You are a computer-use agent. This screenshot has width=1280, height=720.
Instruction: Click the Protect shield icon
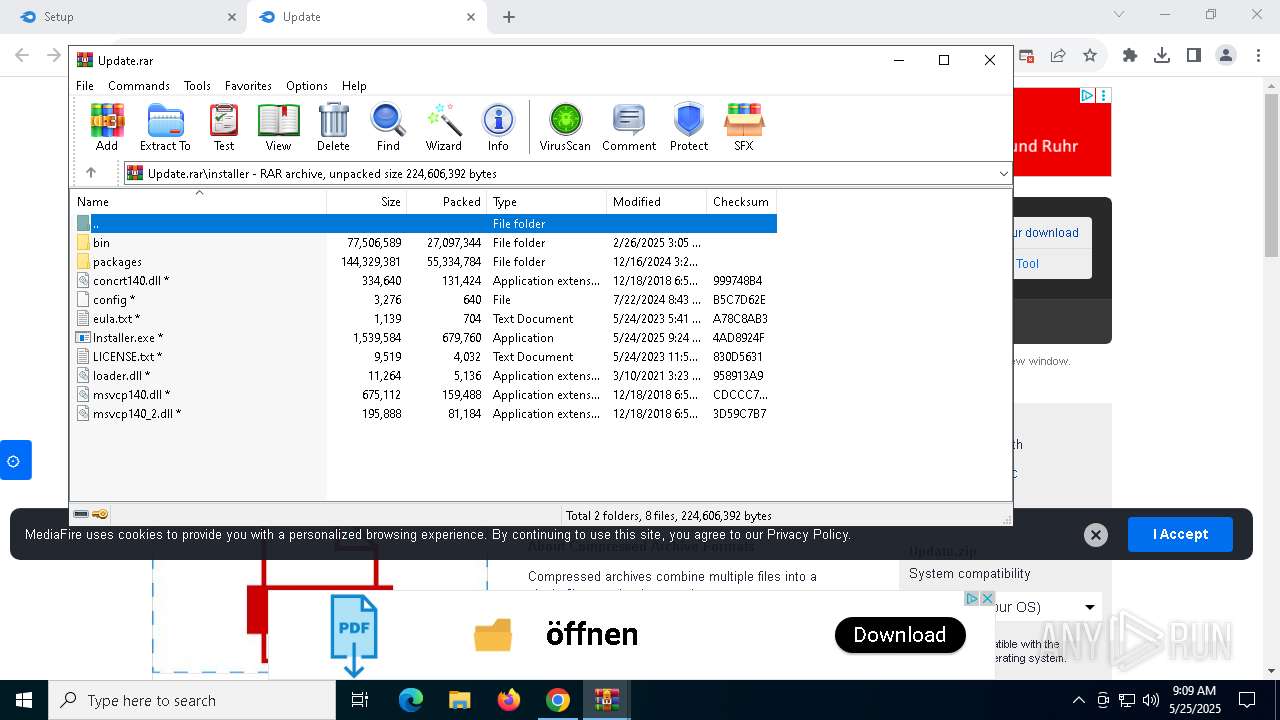689,127
